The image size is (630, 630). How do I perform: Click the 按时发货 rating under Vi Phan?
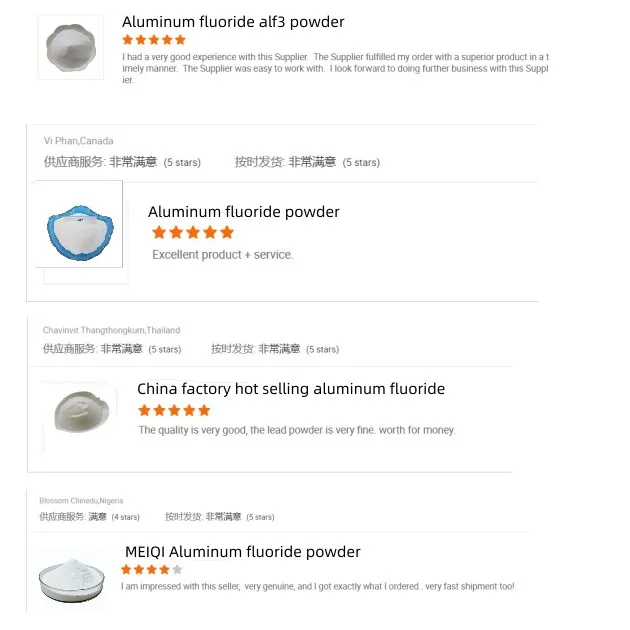[307, 162]
